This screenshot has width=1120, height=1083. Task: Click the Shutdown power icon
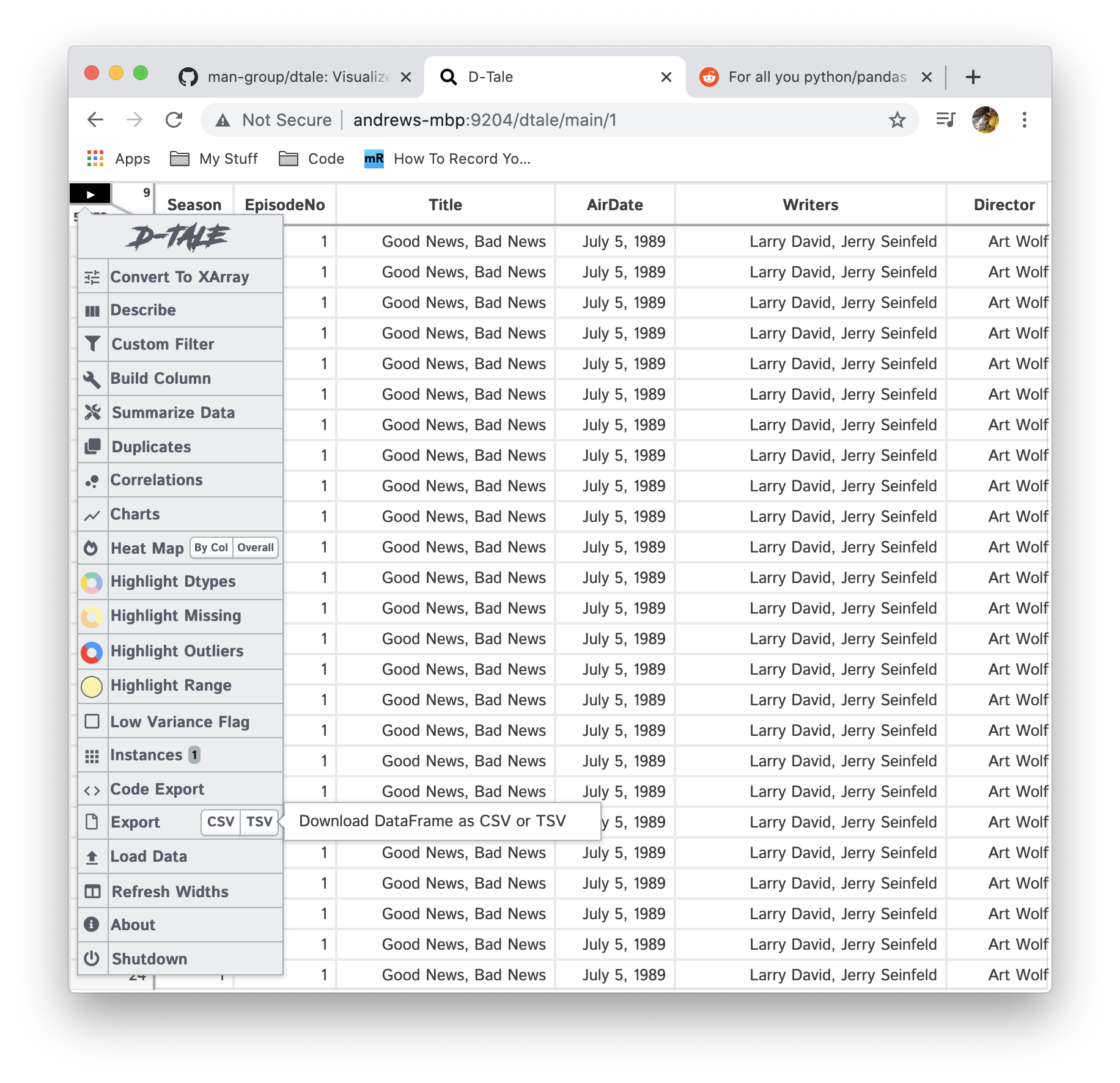click(92, 958)
